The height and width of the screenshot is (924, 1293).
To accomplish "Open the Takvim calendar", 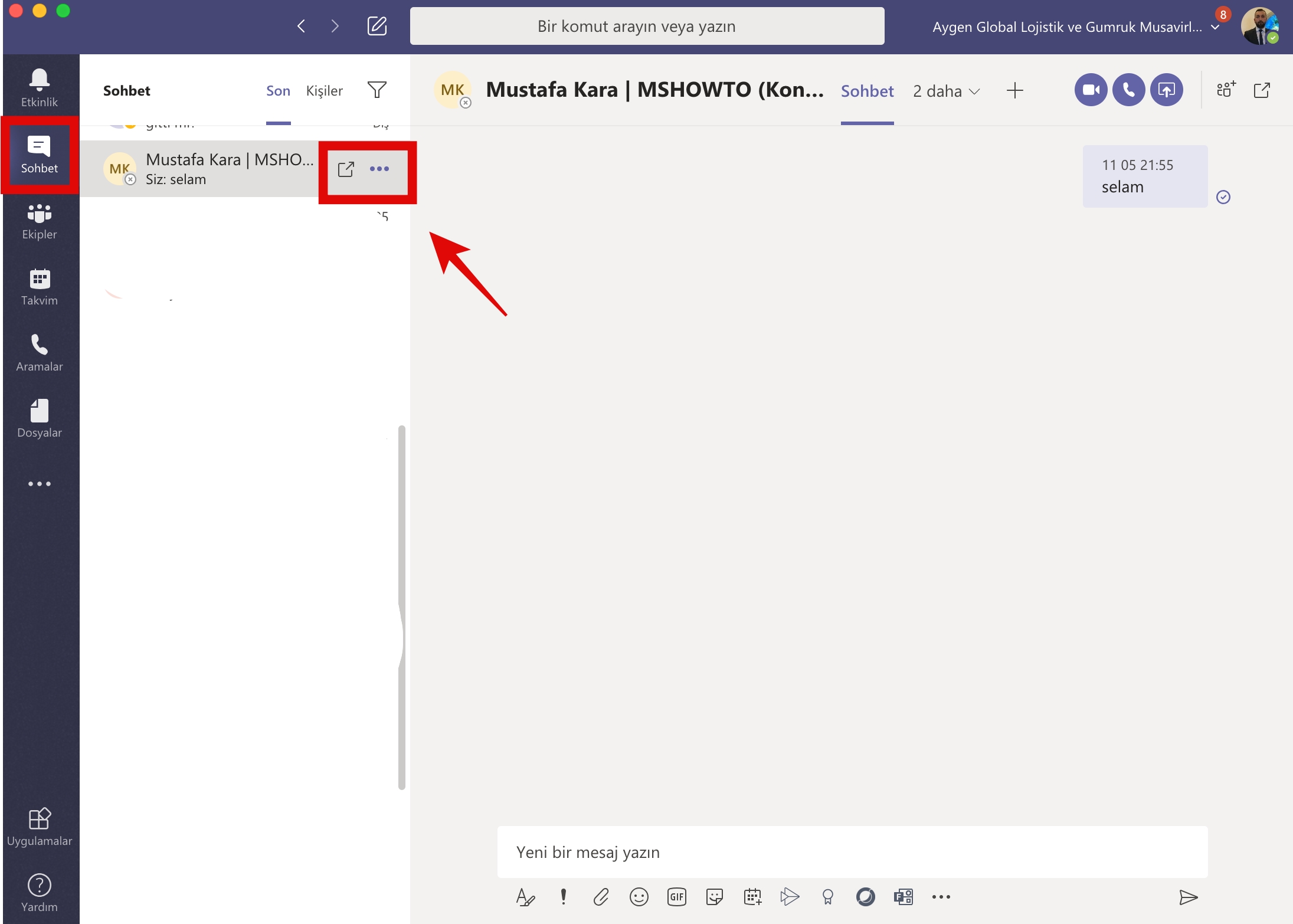I will (x=40, y=287).
